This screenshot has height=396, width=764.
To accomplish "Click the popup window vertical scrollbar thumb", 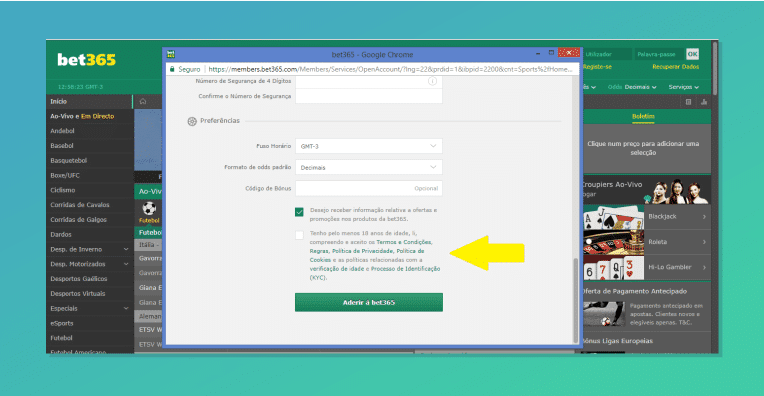I will point(575,300).
